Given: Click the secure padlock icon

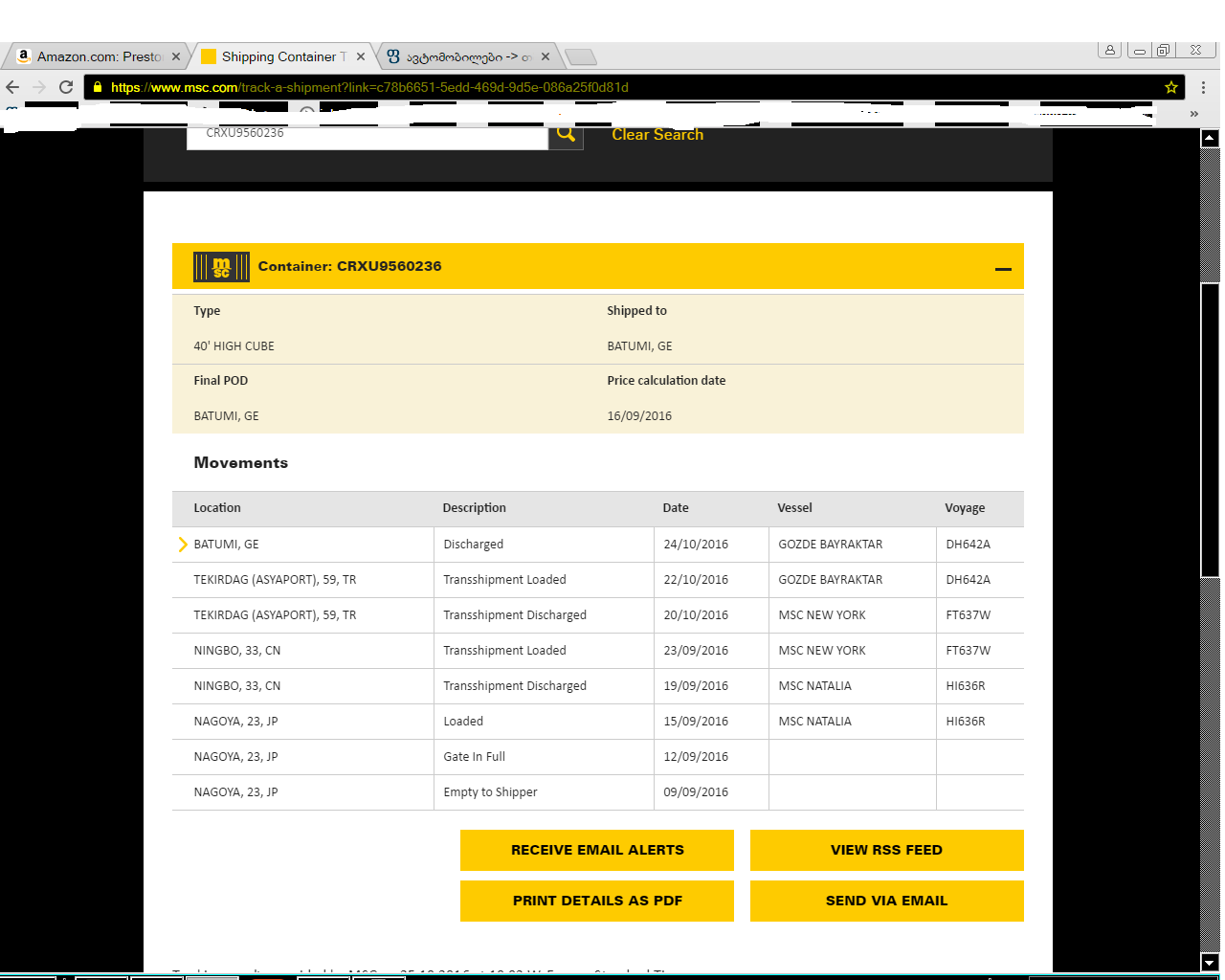Looking at the screenshot, I should pos(98,87).
